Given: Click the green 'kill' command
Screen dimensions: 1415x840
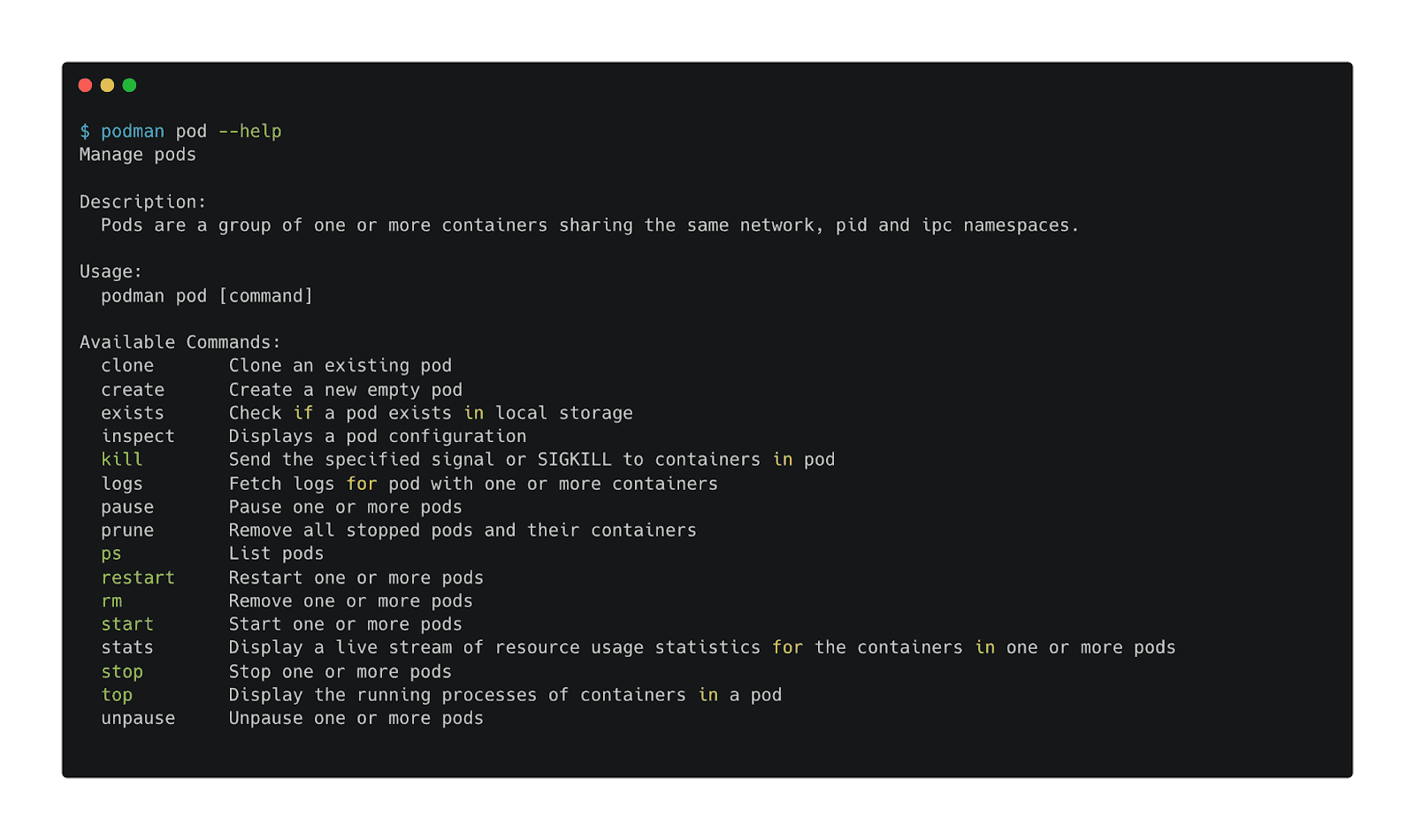Looking at the screenshot, I should click(x=122, y=460).
